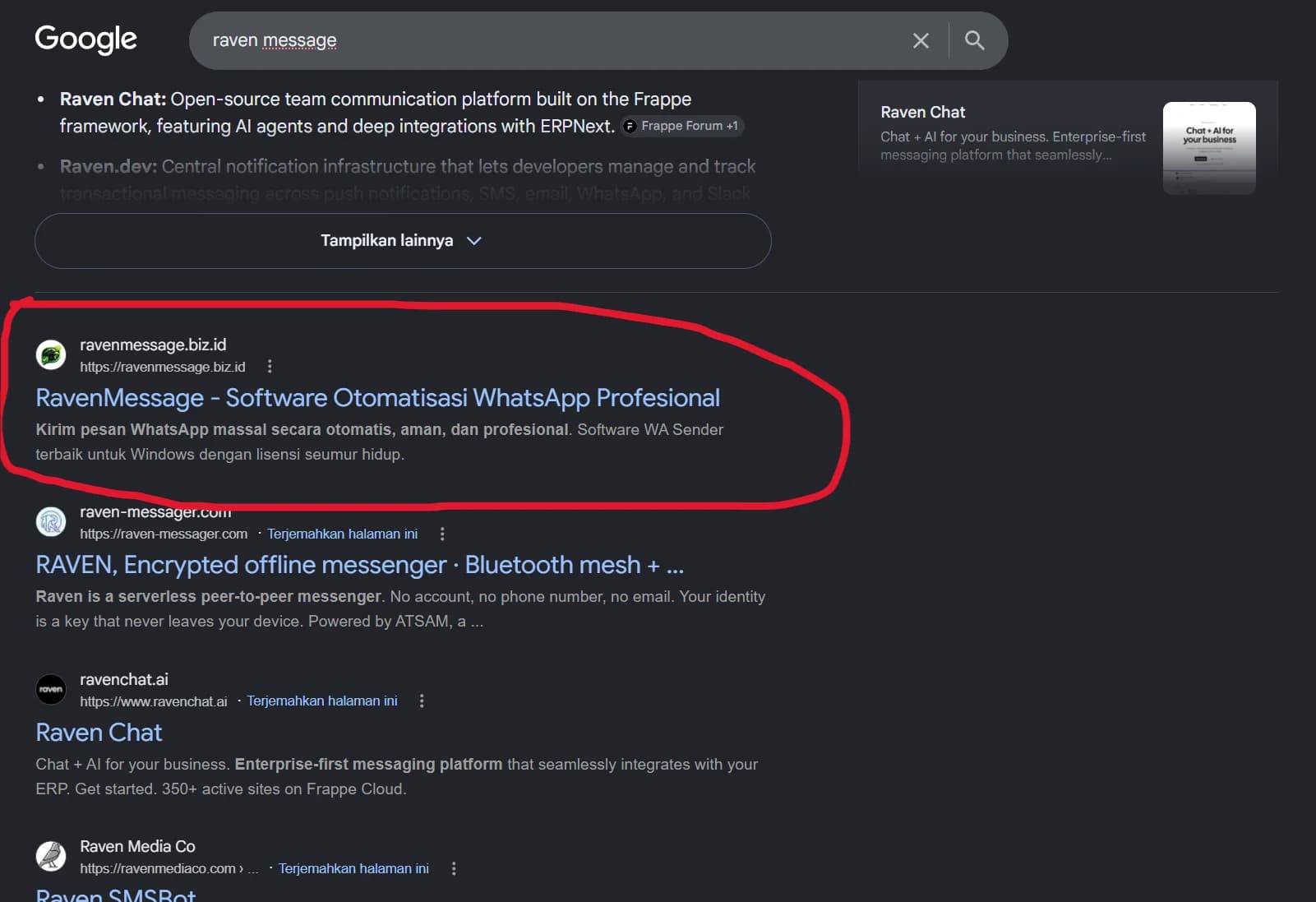Translate the ravenmediaco.com page link
The image size is (1316, 902).
353,868
